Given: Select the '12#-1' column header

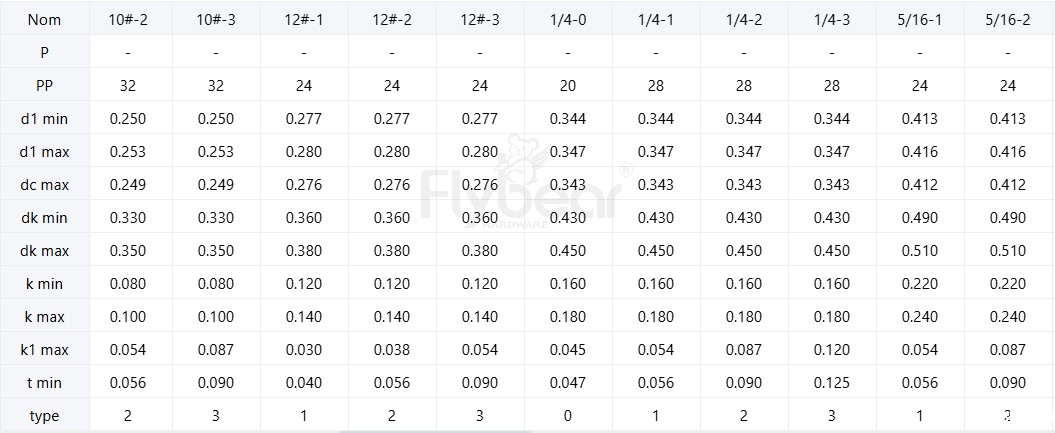Looking at the screenshot, I should click(304, 19).
